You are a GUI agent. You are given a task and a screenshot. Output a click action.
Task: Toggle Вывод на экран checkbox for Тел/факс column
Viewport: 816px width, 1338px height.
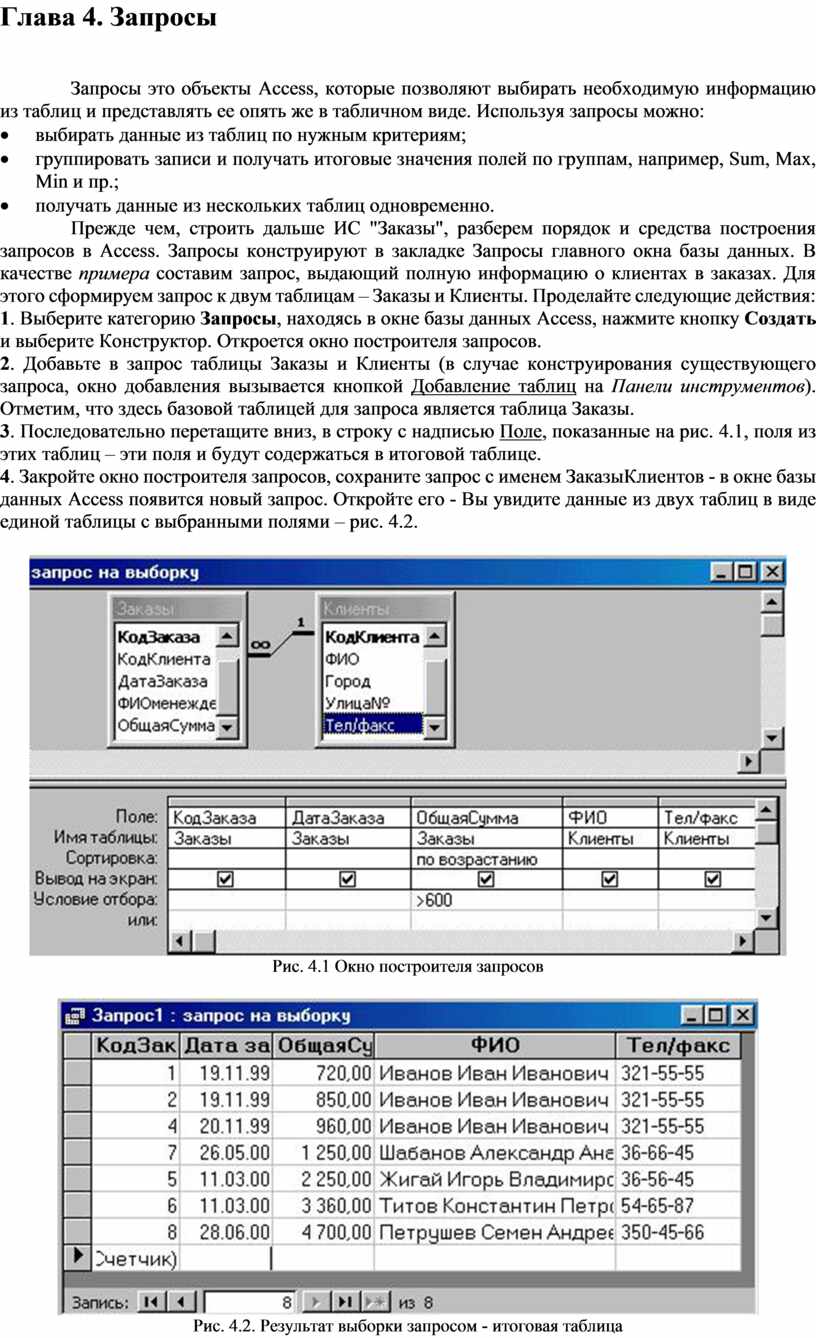coord(713,879)
